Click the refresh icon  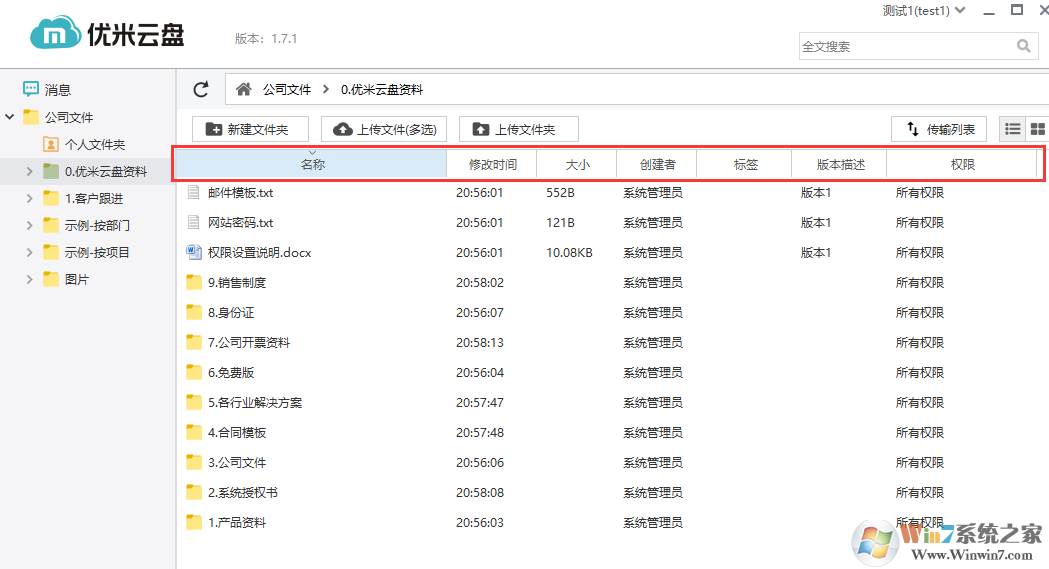(x=201, y=90)
